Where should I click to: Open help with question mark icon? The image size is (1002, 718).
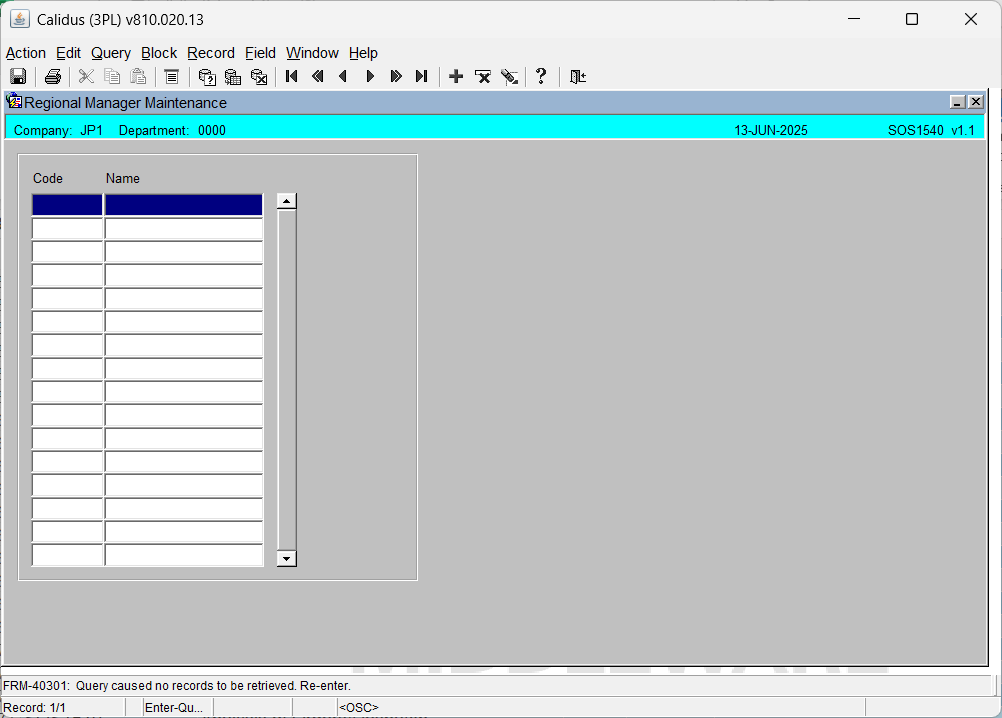(541, 77)
